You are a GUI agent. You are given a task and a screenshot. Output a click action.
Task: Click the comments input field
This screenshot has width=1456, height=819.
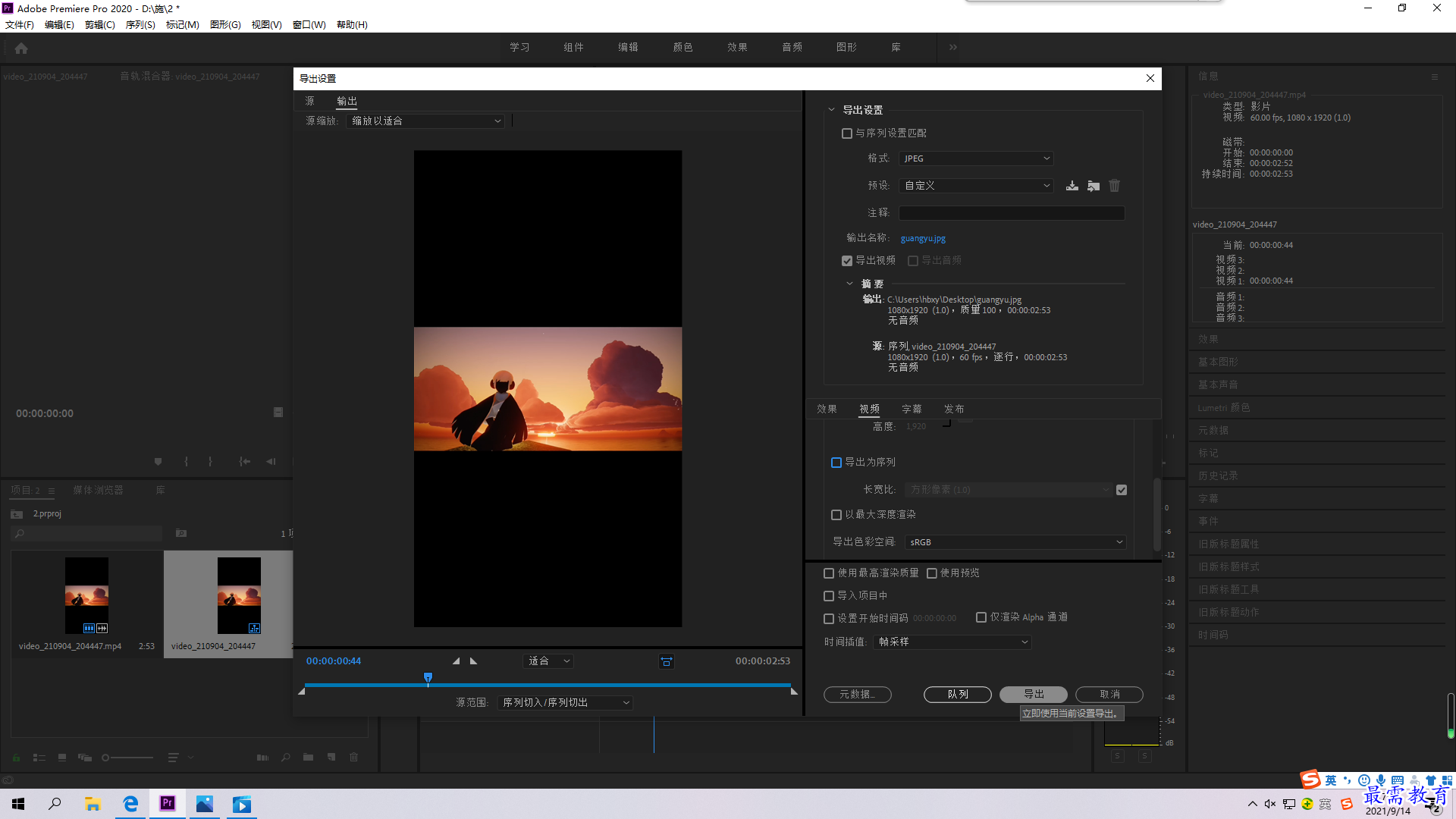(x=1012, y=213)
